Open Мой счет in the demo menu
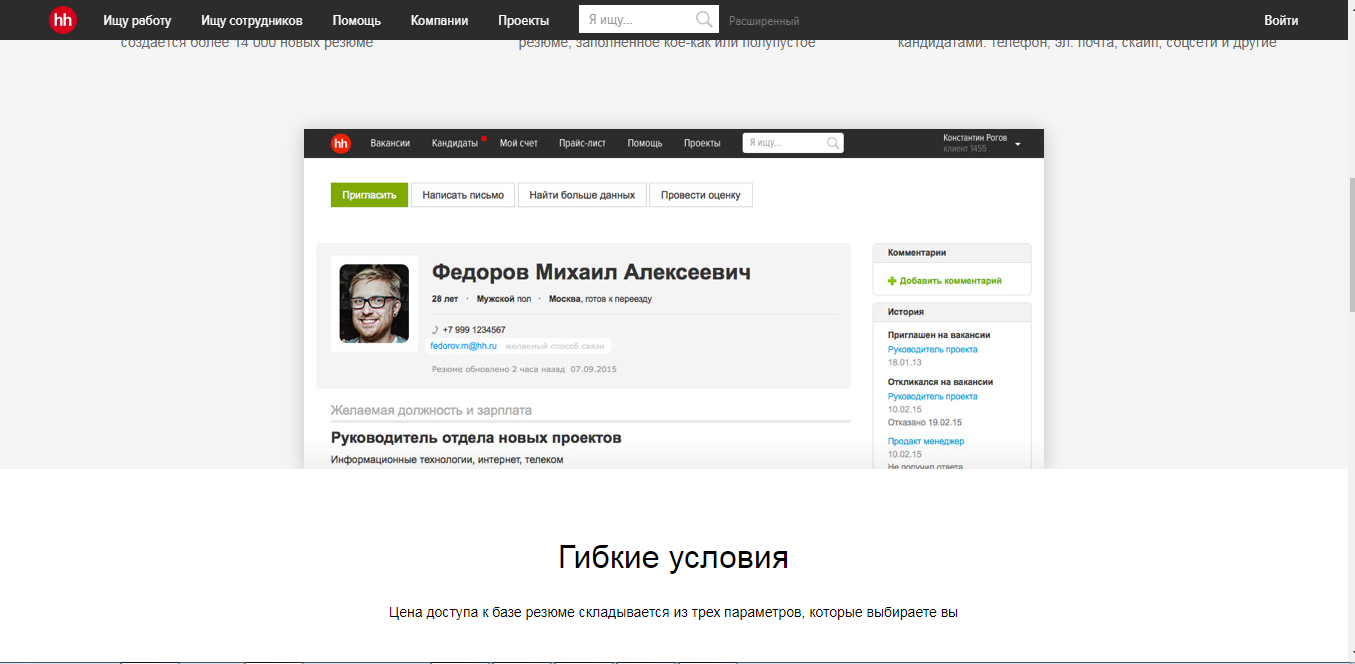The width and height of the screenshot is (1355, 664). coord(519,142)
